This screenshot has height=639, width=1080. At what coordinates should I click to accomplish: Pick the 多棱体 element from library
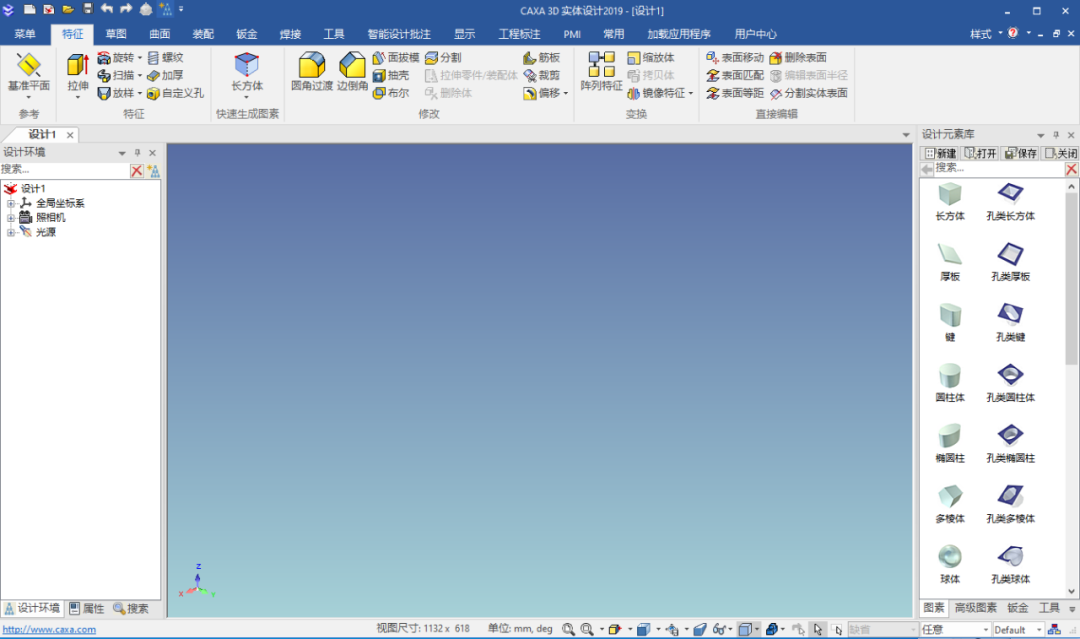click(x=950, y=503)
